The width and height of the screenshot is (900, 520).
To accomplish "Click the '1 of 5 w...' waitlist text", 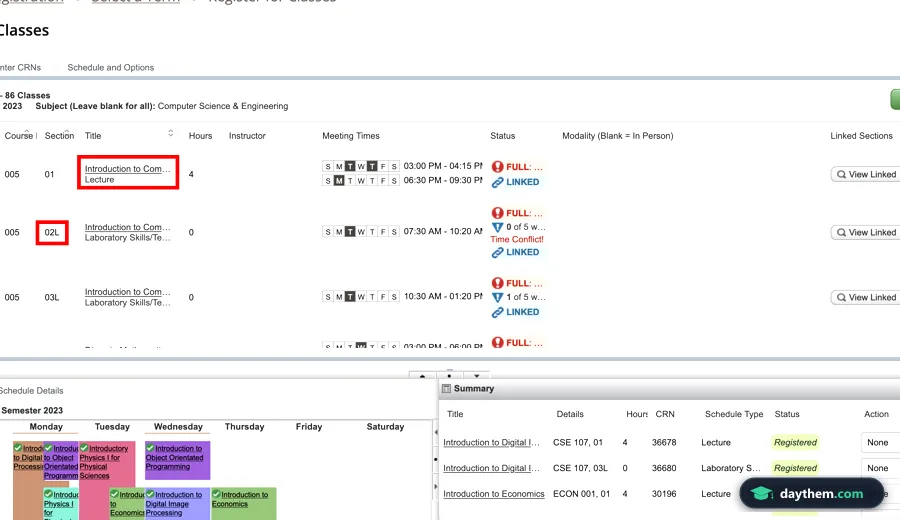I will 526,297.
